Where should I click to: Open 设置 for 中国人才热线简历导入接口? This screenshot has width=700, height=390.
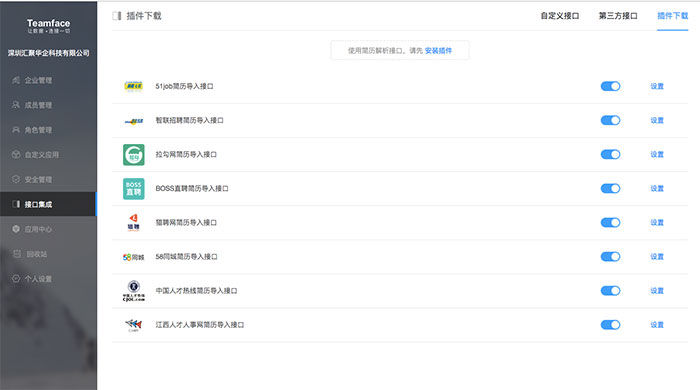[x=657, y=290]
